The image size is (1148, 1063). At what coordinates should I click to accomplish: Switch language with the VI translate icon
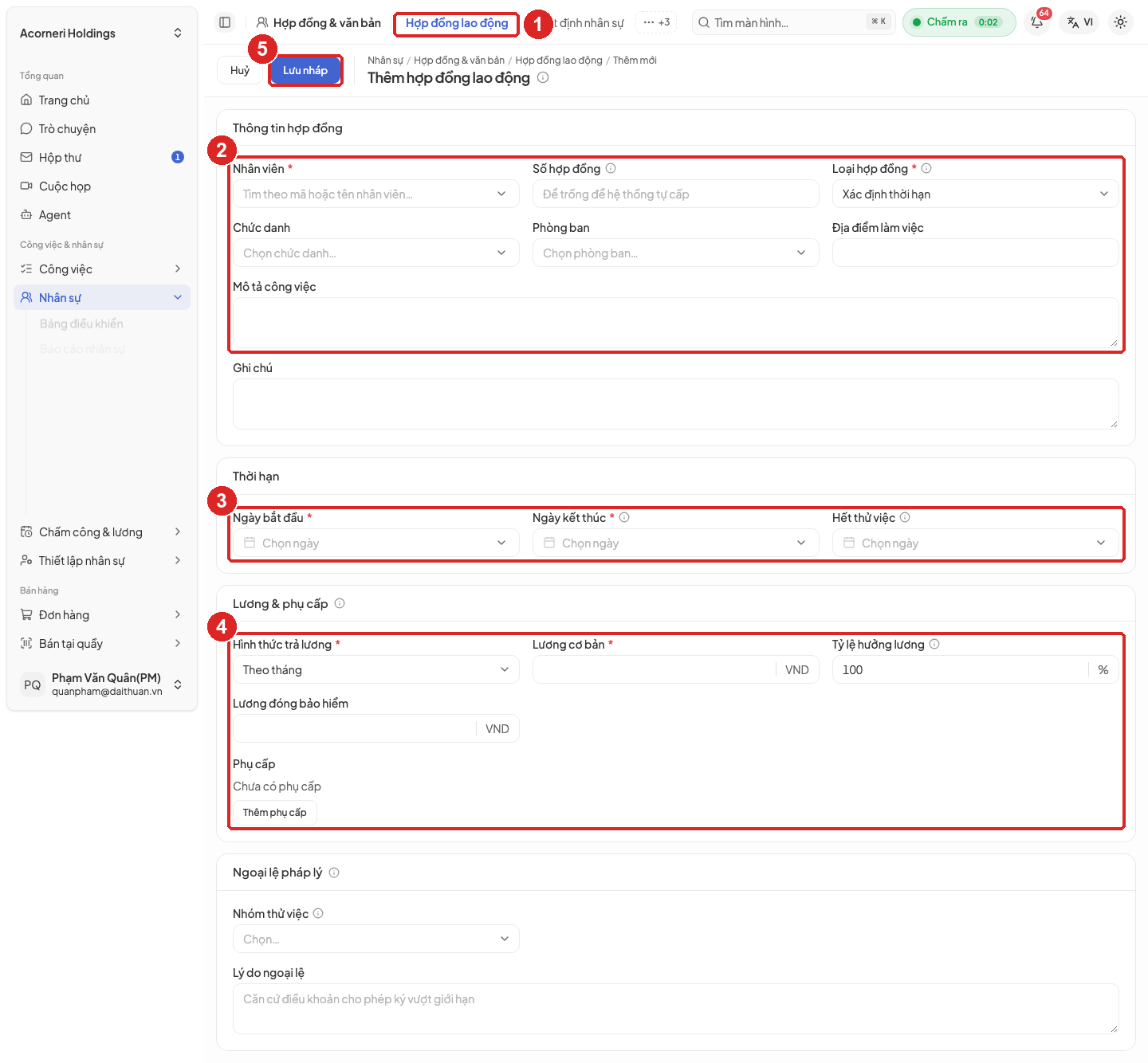click(1080, 22)
